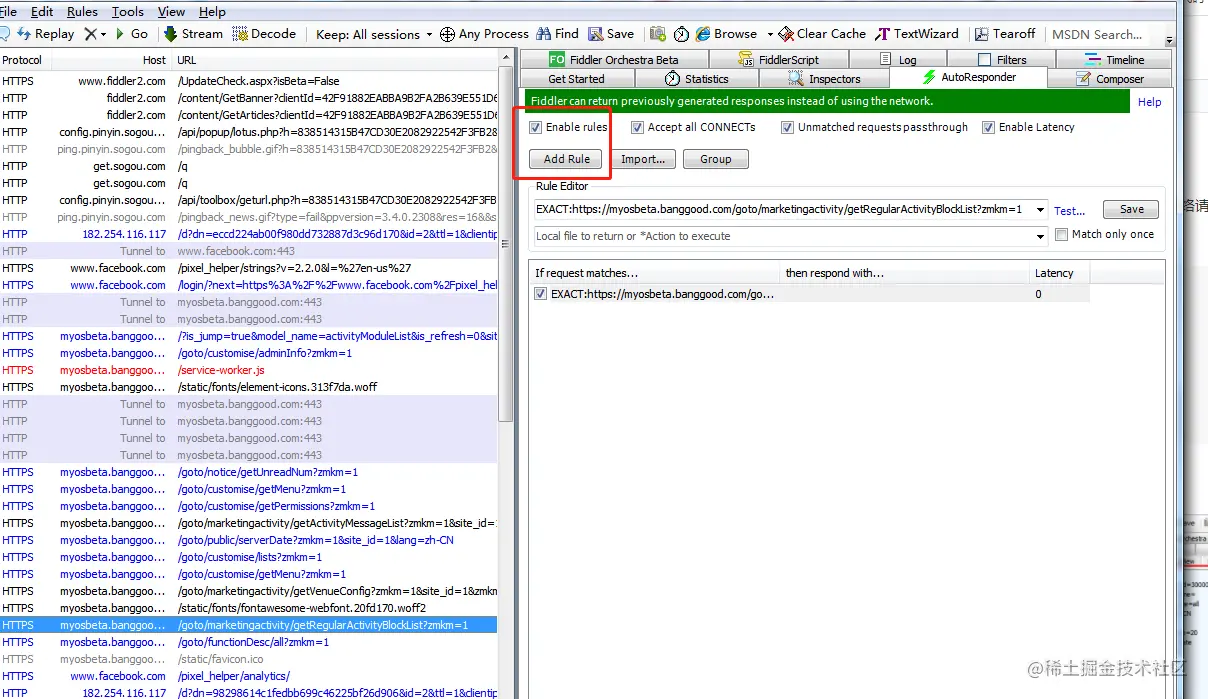Open the Browse dropdown arrow
Screen dimensions: 1208x699
pos(770,34)
